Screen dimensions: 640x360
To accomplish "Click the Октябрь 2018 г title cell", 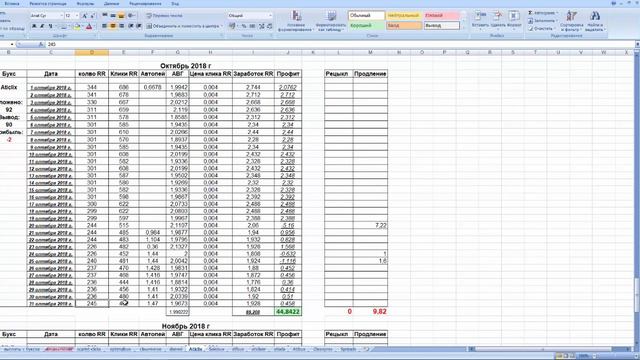I will click(x=186, y=66).
